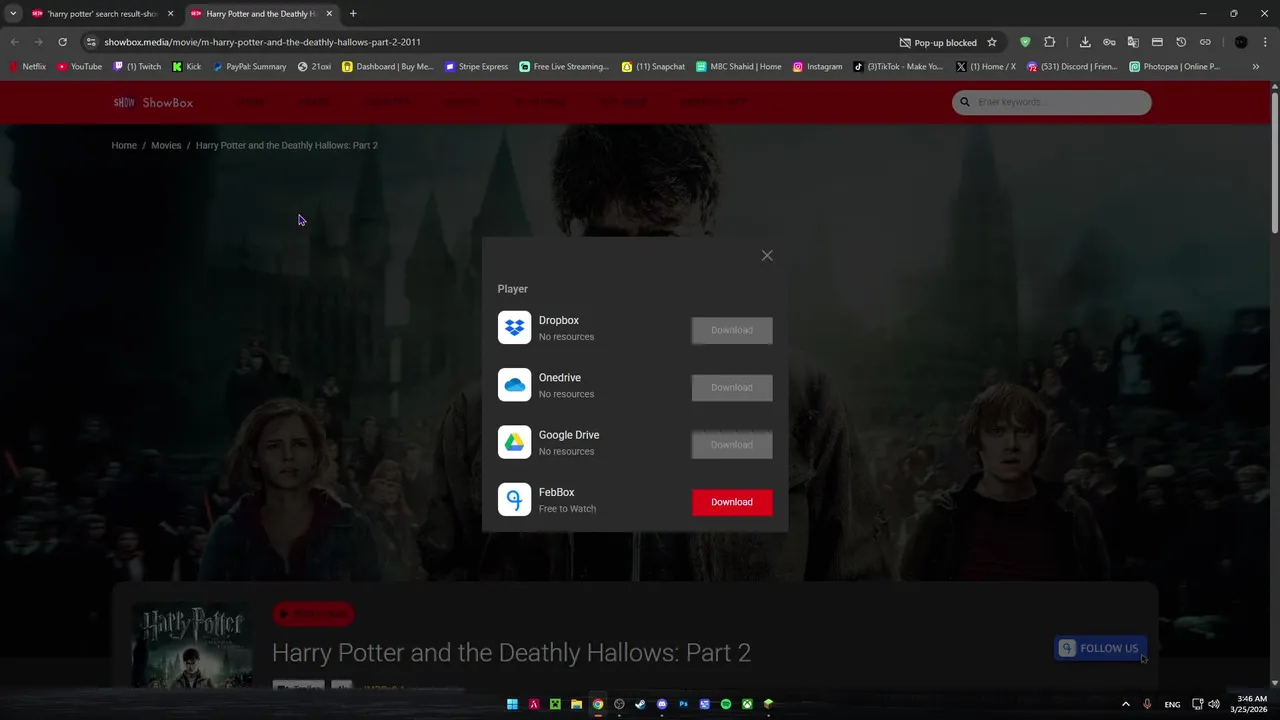Image resolution: width=1280 pixels, height=720 pixels.
Task: Go to Home breadcrumb link
Action: [x=124, y=145]
